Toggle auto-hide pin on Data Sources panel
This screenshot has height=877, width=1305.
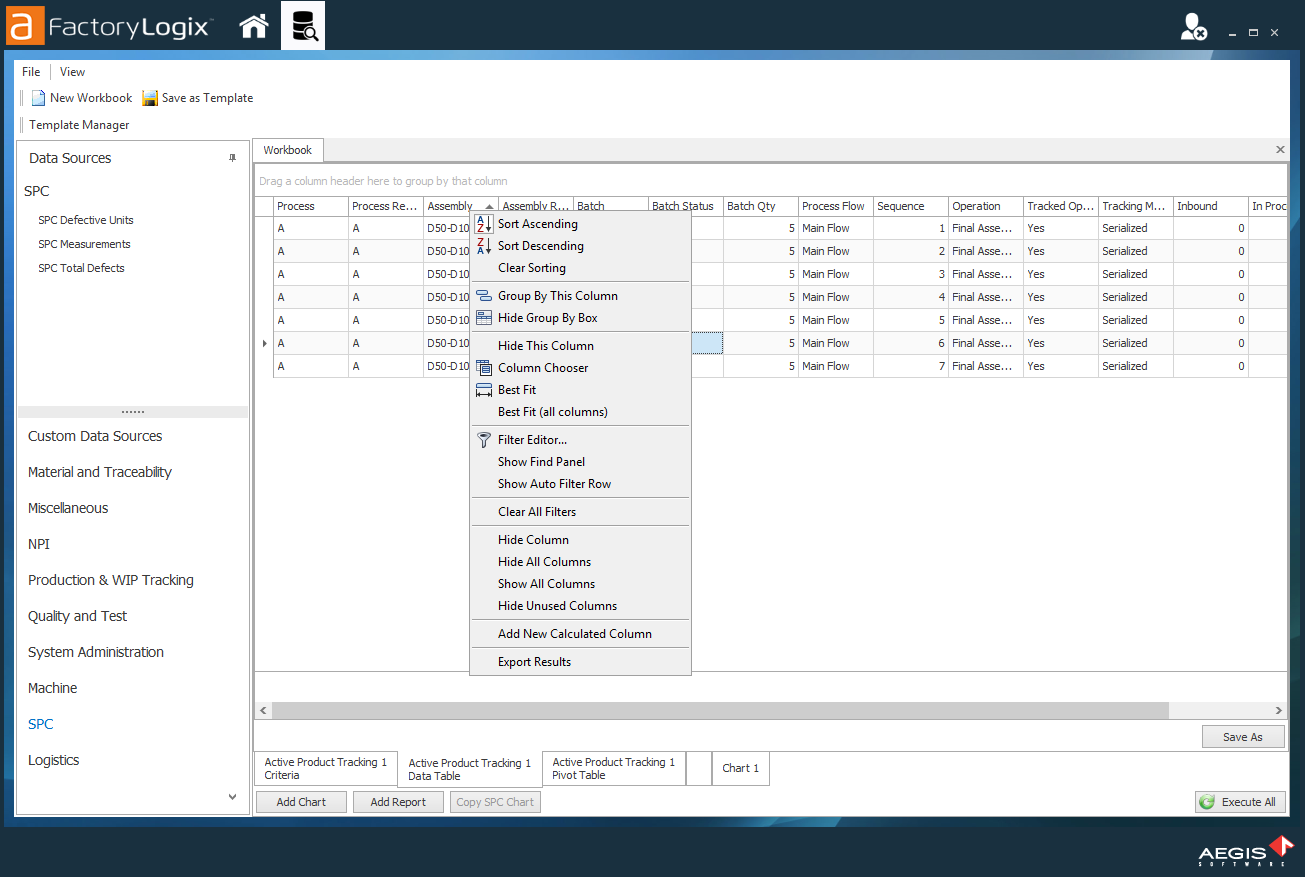232,157
